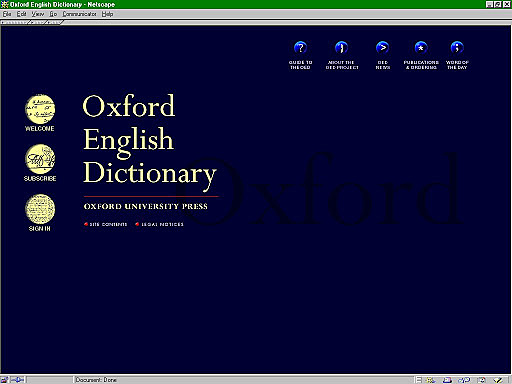This screenshot has width=512, height=384.
Task: Open the Inbox mailbox component icon
Action: 447,380
